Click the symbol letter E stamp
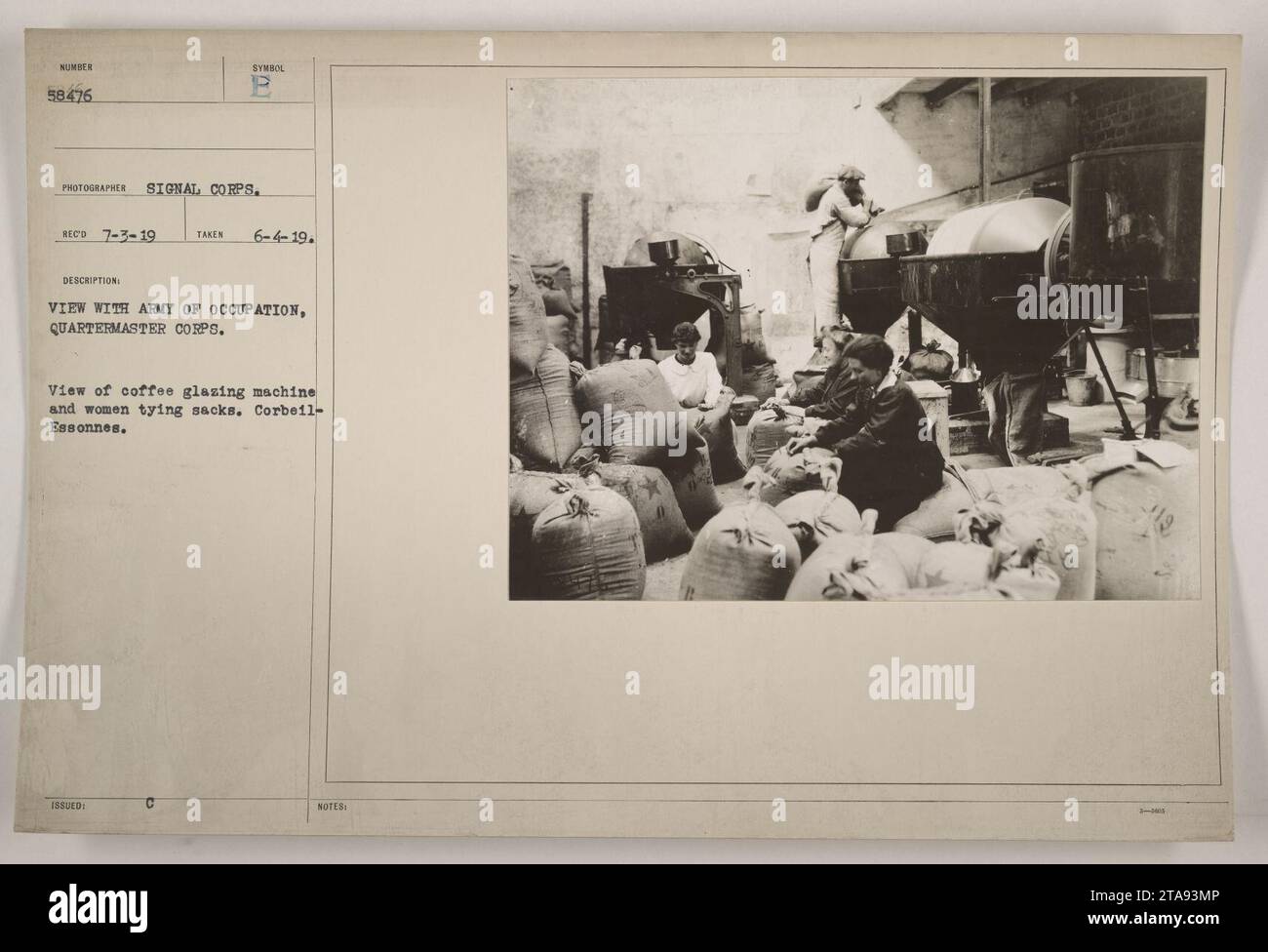The height and width of the screenshot is (952, 1268). point(262,87)
